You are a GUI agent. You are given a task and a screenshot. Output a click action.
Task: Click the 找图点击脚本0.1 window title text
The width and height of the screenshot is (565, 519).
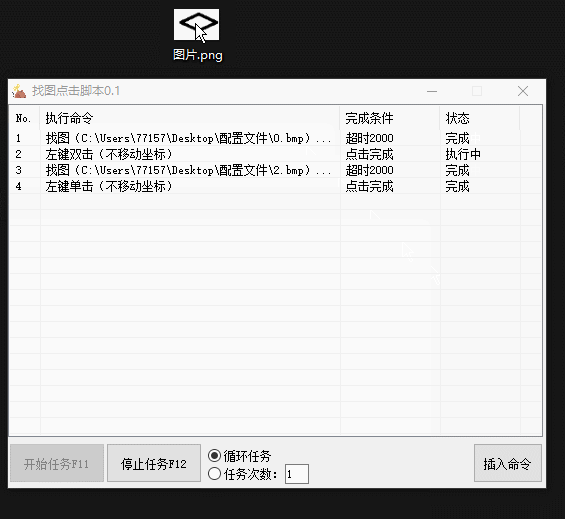pos(76,91)
